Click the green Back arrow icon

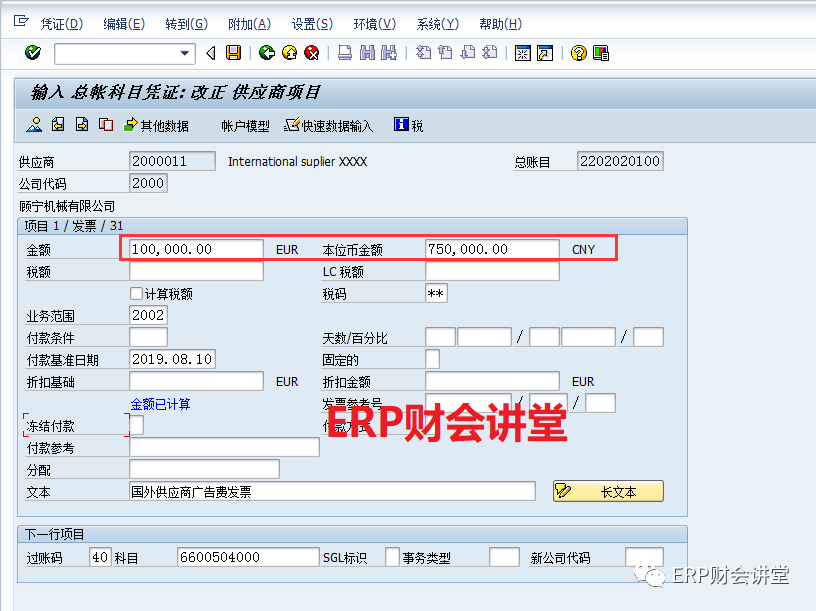coord(266,53)
